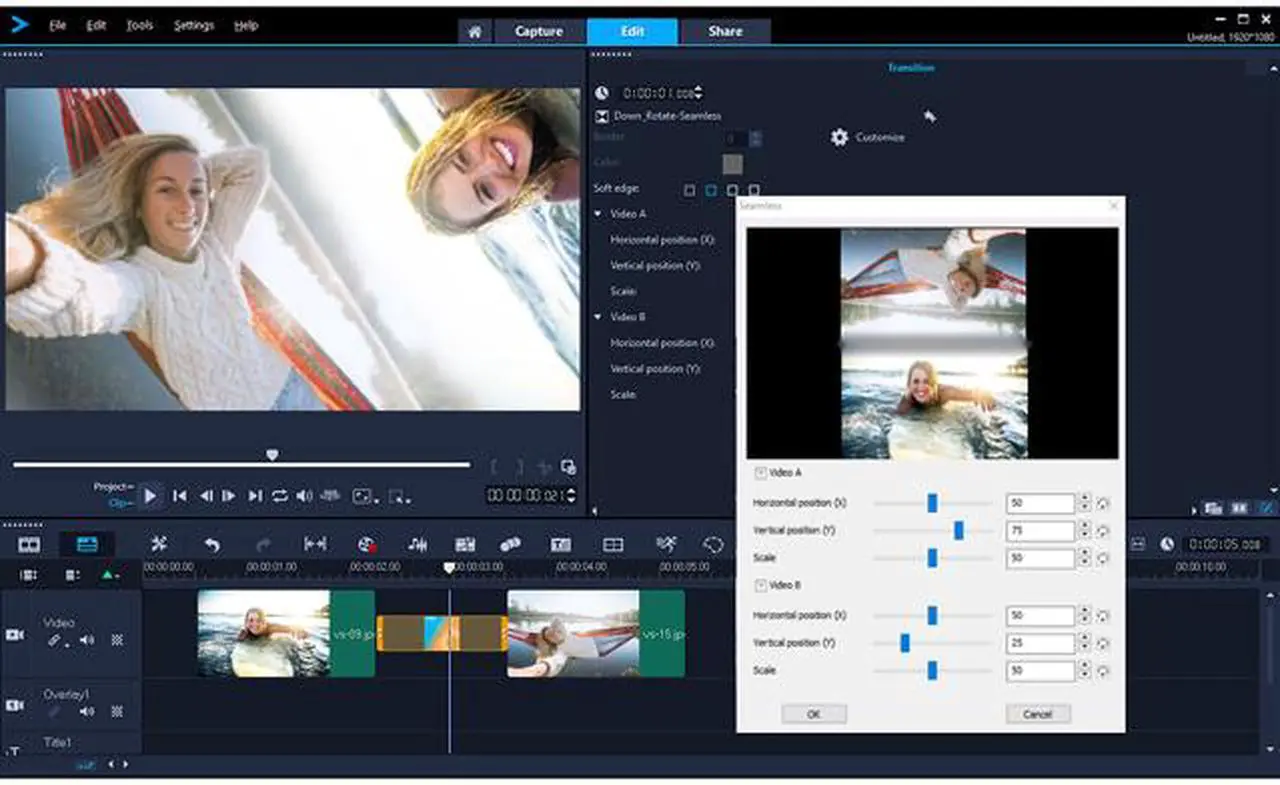Select the first soft edge option
The height and width of the screenshot is (785, 1280).
pos(689,190)
